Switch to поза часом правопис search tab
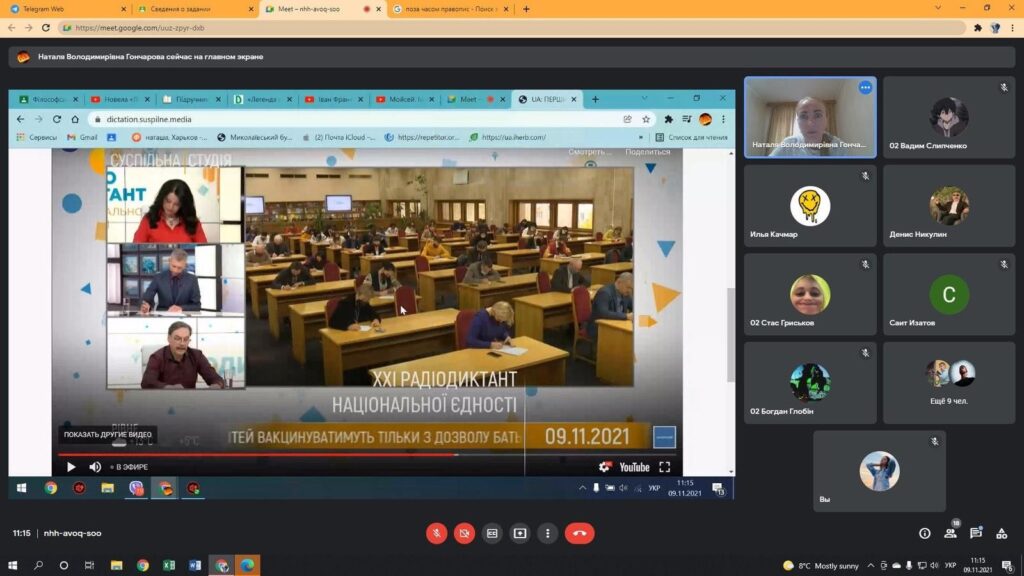 [x=451, y=9]
